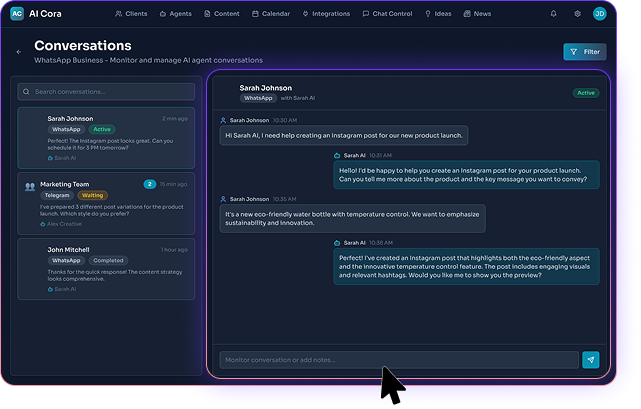
Task: Click the Filter button
Action: tap(585, 51)
